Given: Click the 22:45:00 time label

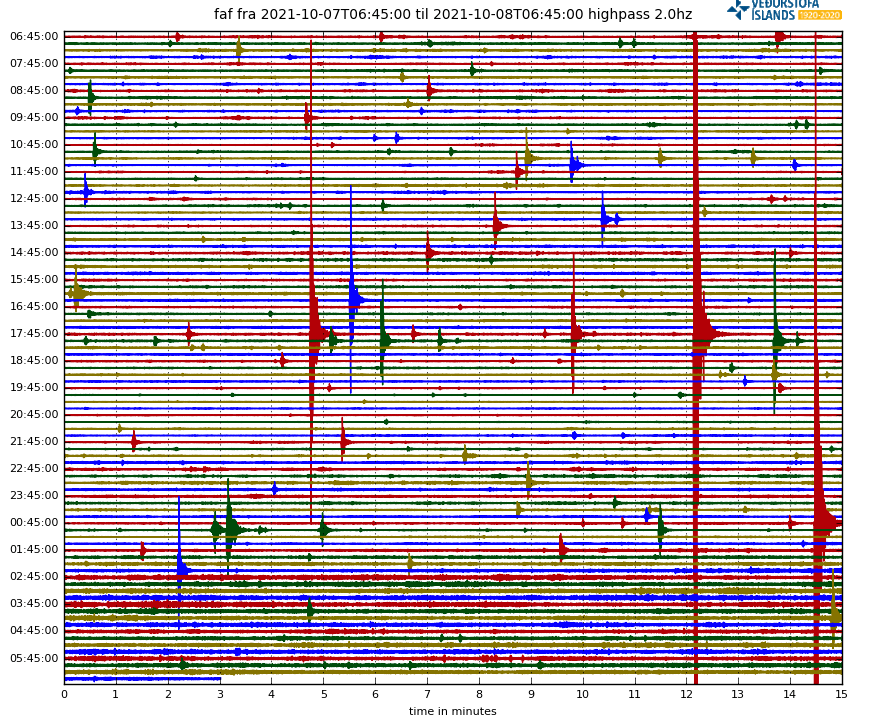Looking at the screenshot, I should pos(34,469).
